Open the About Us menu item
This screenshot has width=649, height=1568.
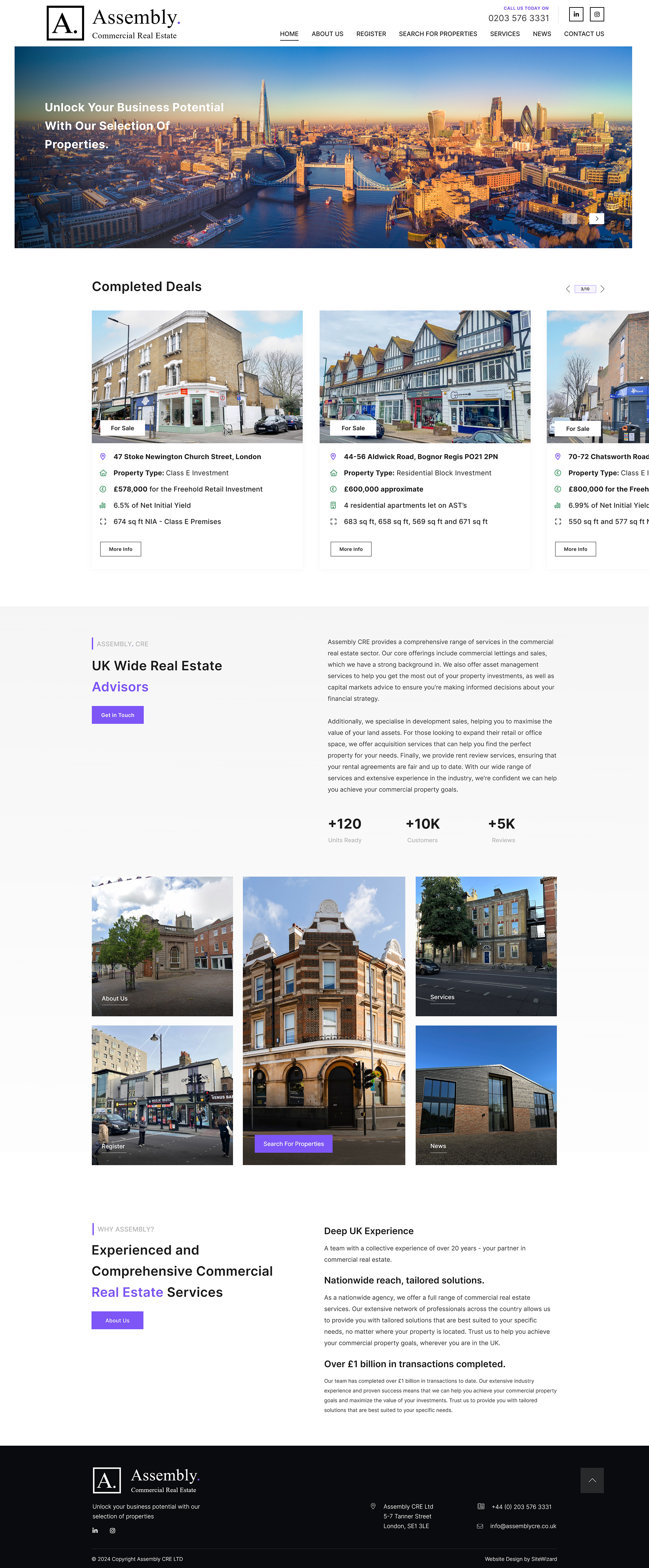327,34
